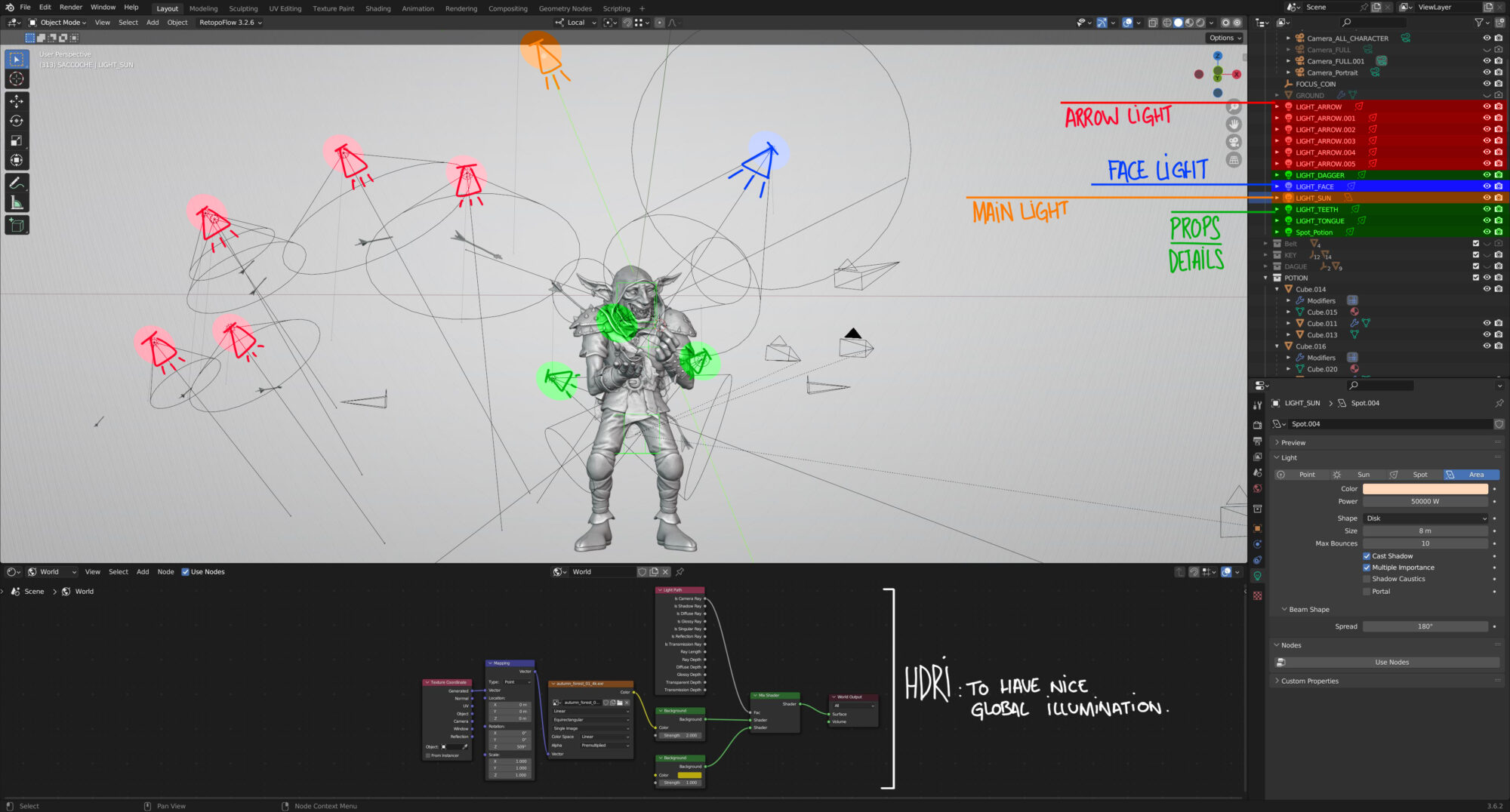Viewport: 1510px width, 812px height.
Task: Open the Geometry Nodes workspace tab
Action: [565, 8]
